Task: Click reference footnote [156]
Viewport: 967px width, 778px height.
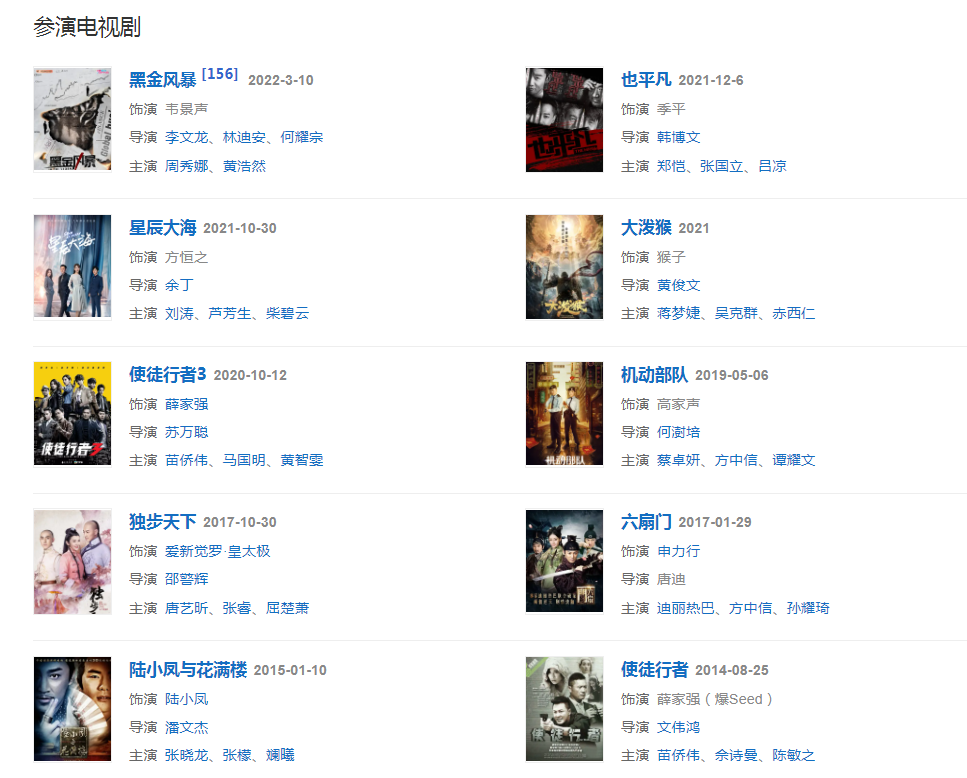Action: click(220, 74)
